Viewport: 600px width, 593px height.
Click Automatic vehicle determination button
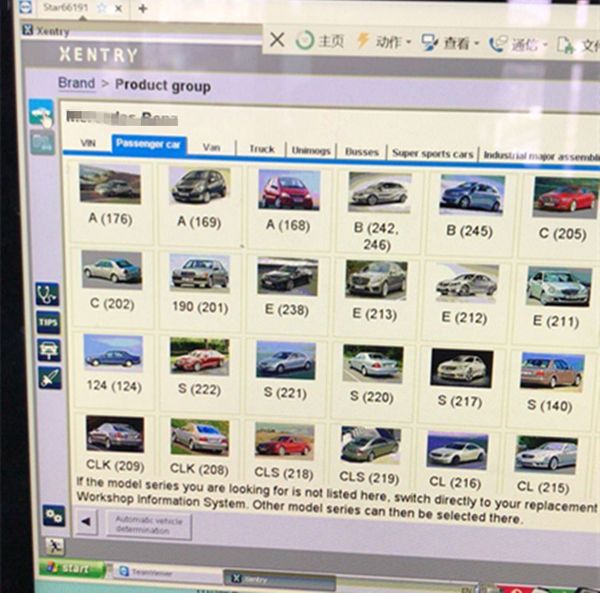pyautogui.click(x=148, y=523)
